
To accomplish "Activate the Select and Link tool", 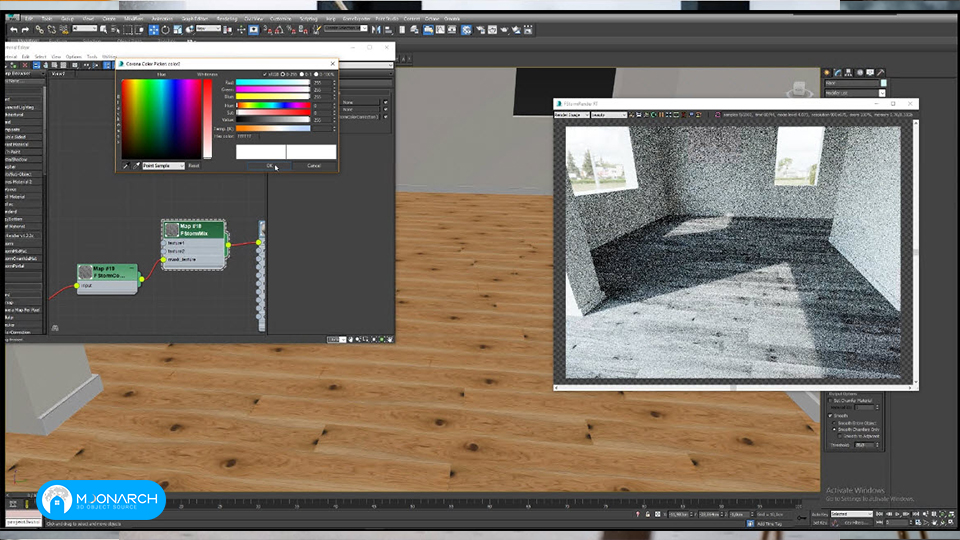I will point(40,29).
